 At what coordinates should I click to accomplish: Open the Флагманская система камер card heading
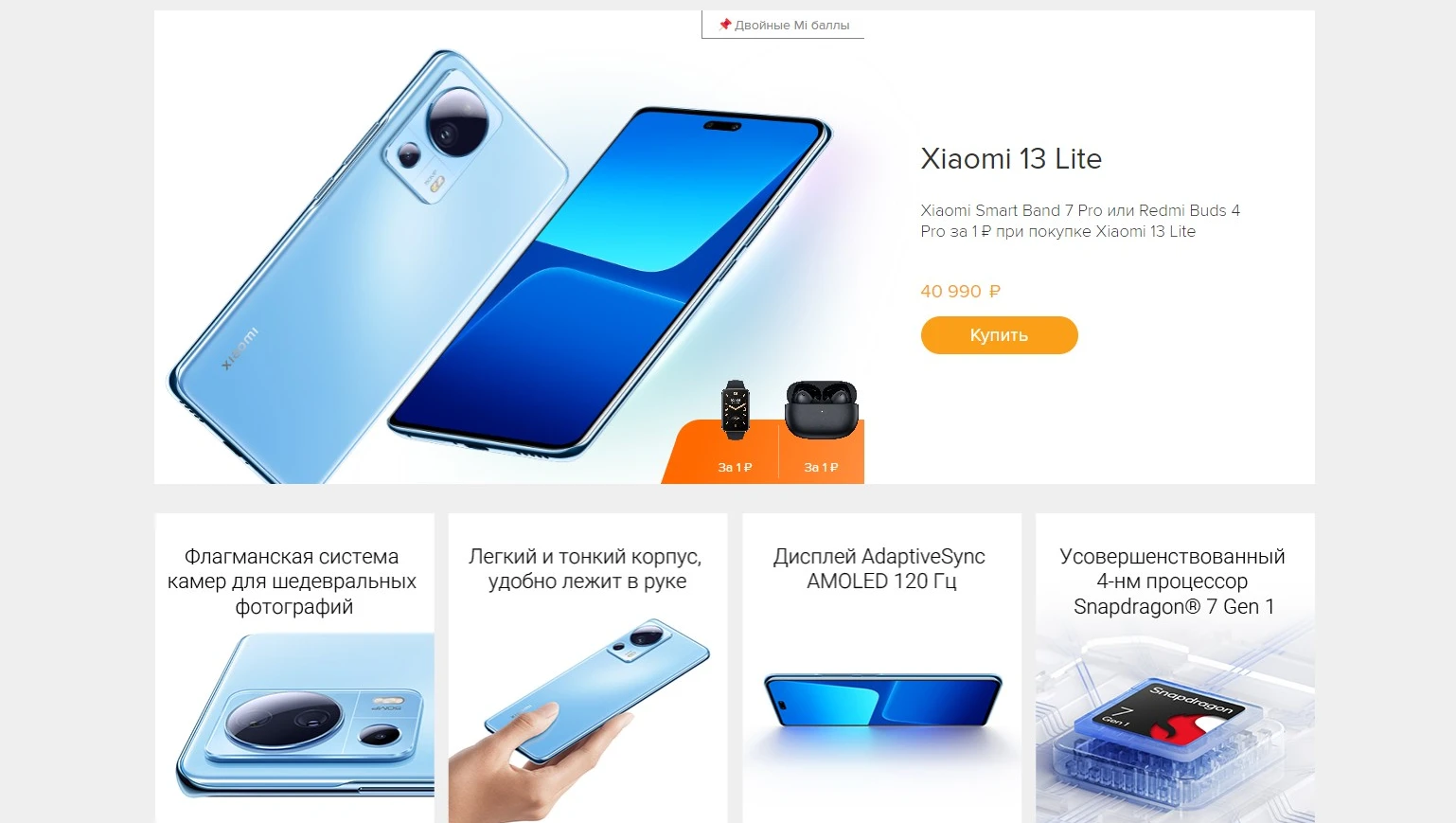click(293, 581)
